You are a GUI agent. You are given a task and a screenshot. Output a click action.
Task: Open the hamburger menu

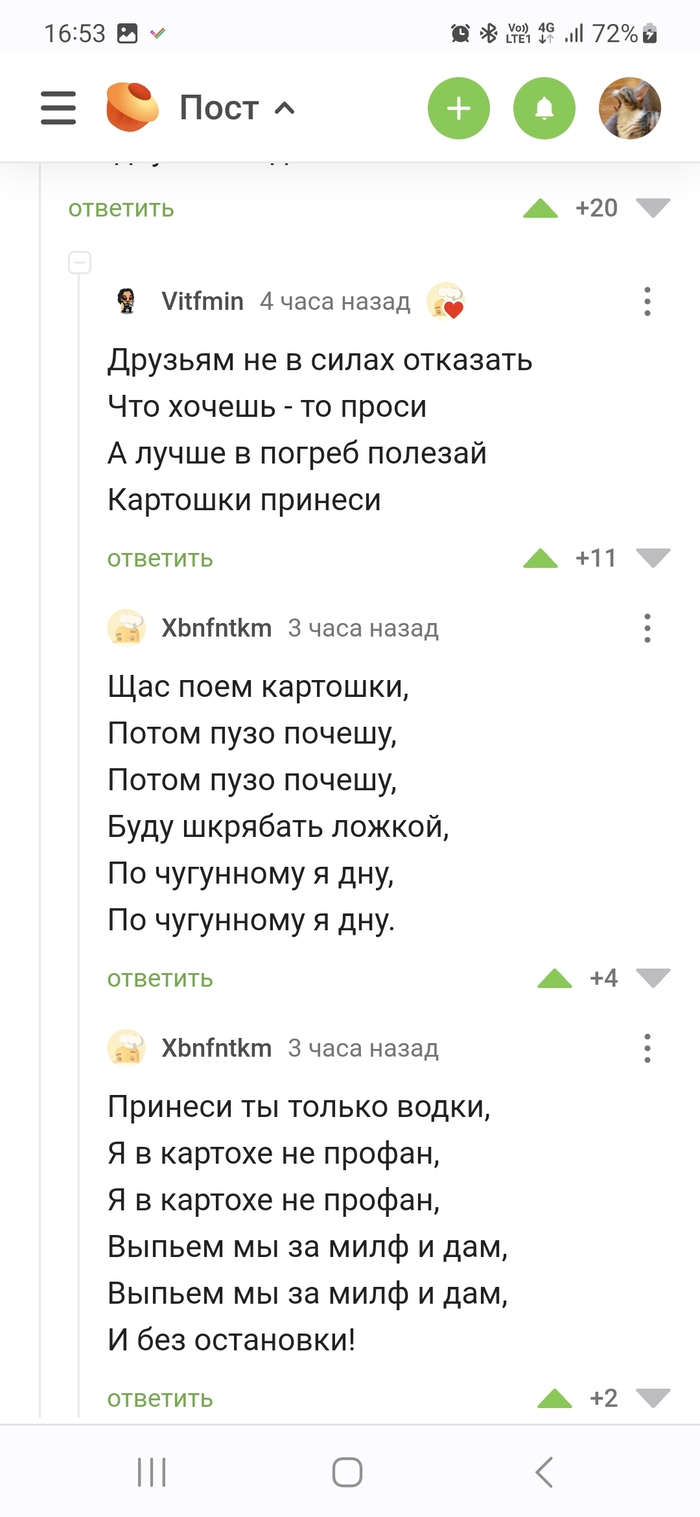tap(59, 108)
